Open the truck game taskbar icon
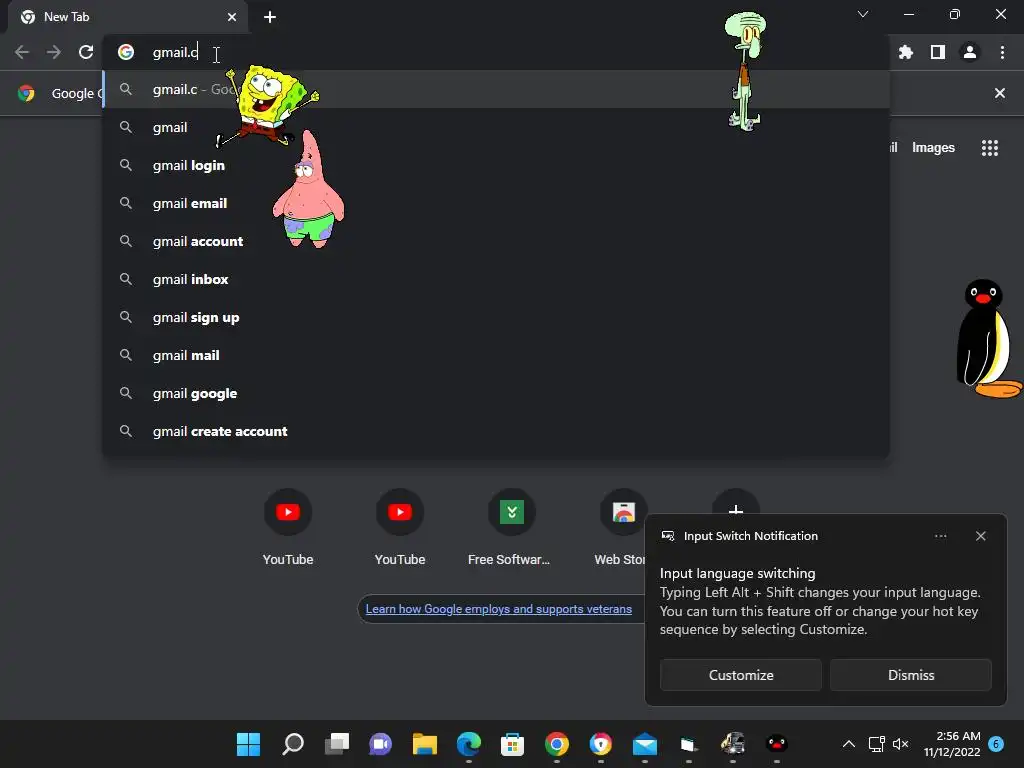Image resolution: width=1024 pixels, height=768 pixels. point(733,744)
